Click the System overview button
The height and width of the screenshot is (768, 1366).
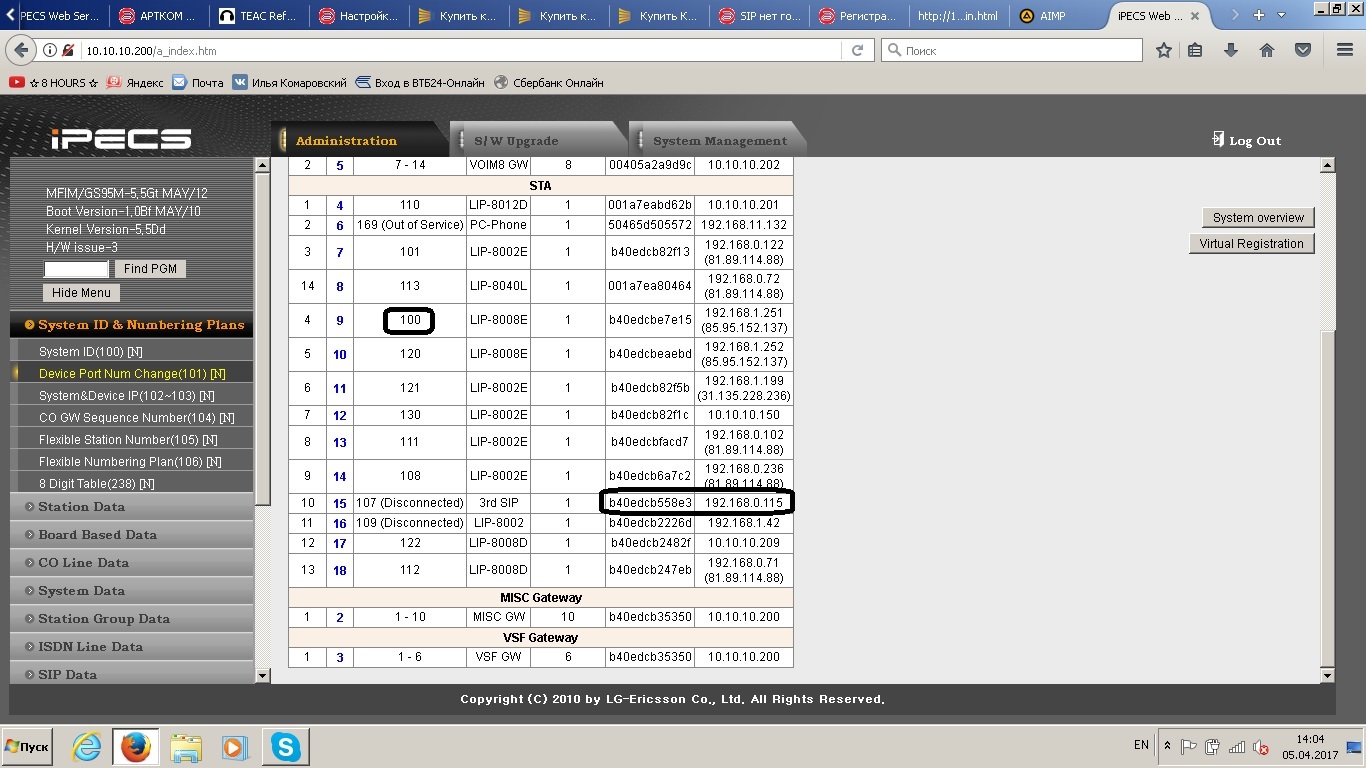click(x=1257, y=218)
